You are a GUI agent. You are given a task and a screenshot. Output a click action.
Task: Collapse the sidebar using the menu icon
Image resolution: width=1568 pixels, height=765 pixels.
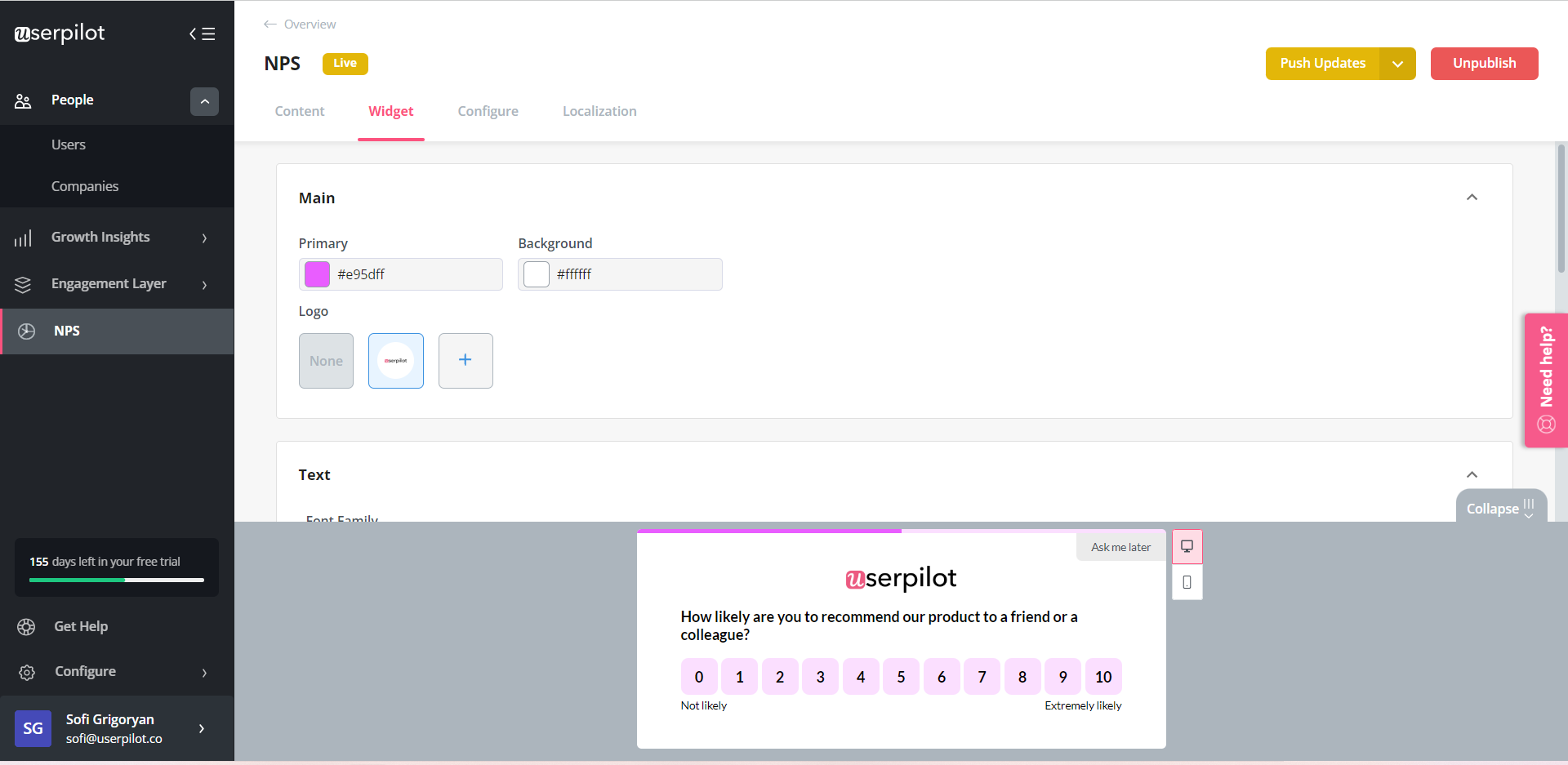(x=202, y=34)
